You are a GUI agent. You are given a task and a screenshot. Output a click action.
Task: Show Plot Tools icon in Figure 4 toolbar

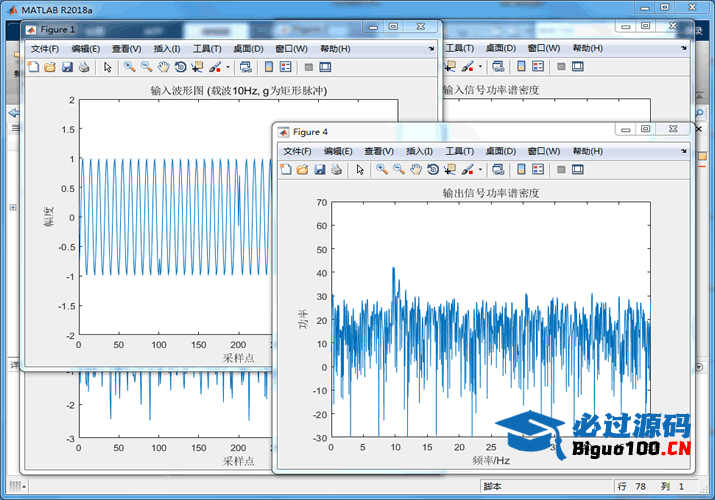pos(577,170)
